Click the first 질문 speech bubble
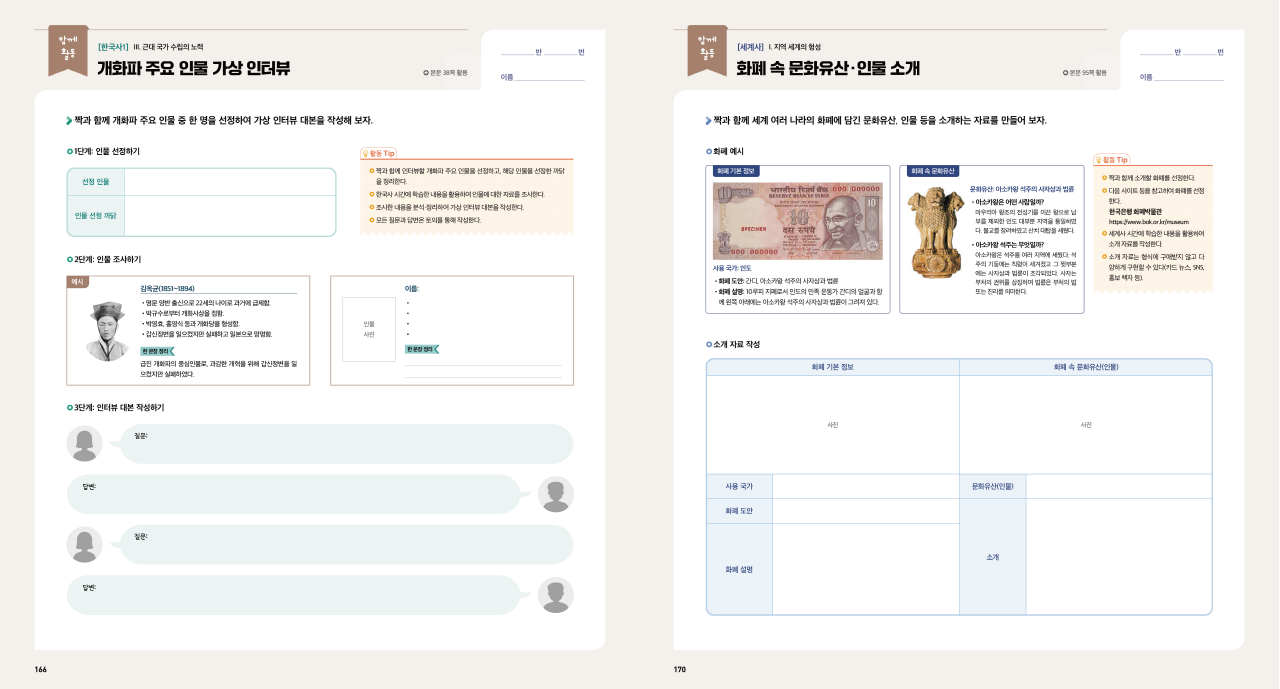This screenshot has height=689, width=1280. tap(345, 444)
